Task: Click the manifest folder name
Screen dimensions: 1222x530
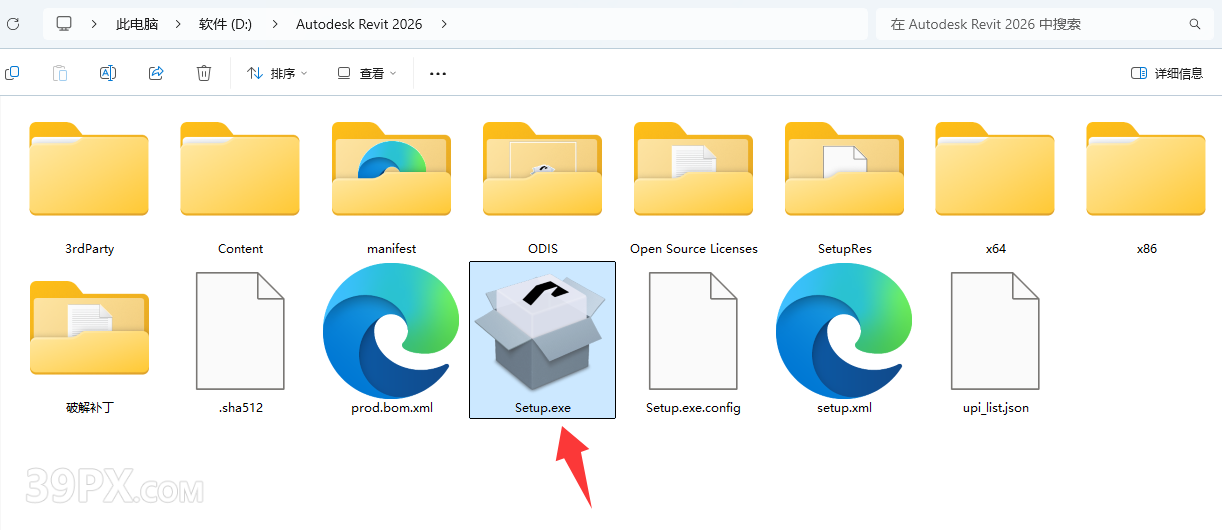Action: tap(391, 248)
